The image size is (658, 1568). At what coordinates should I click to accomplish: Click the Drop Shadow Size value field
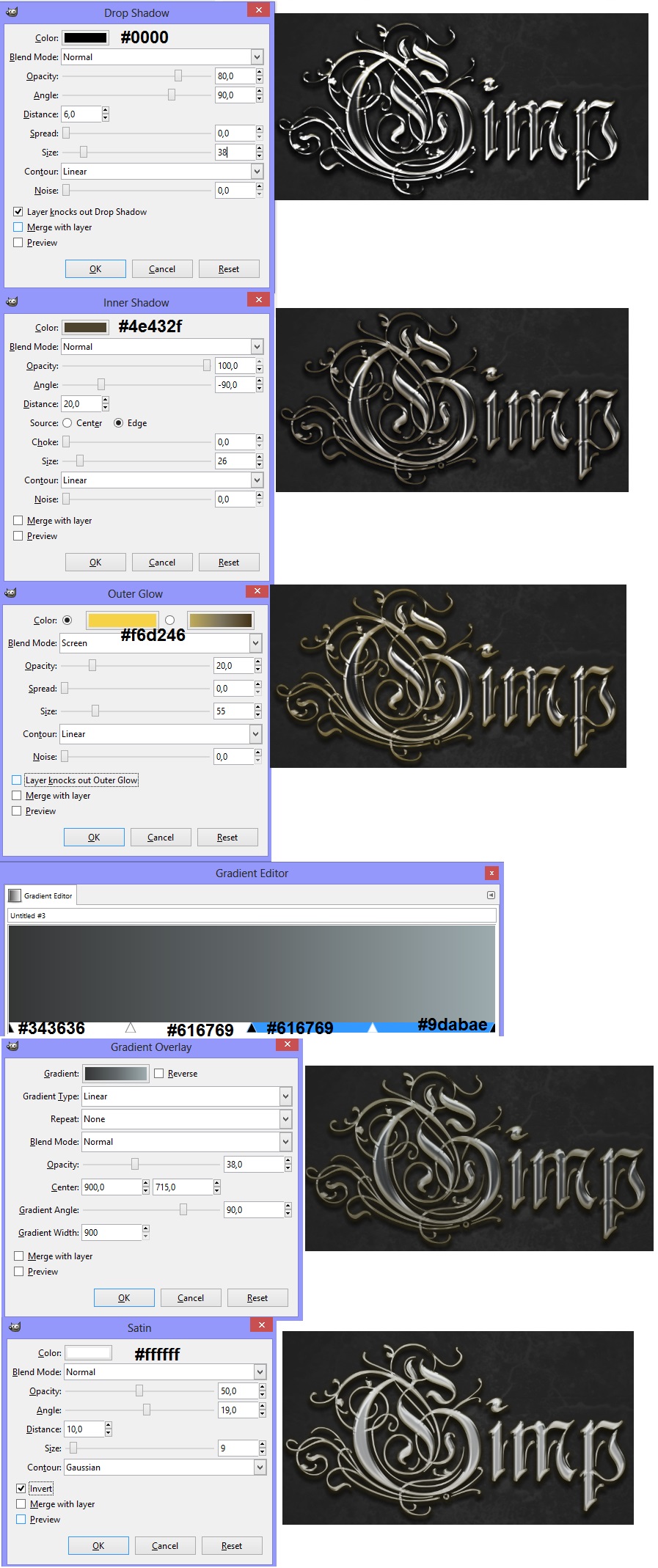pyautogui.click(x=235, y=152)
